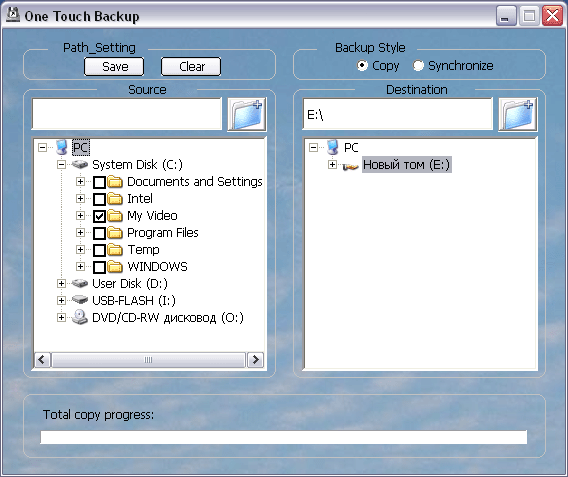
Task: Collapse the System Disk (C:) tree node
Action: [x=61, y=164]
